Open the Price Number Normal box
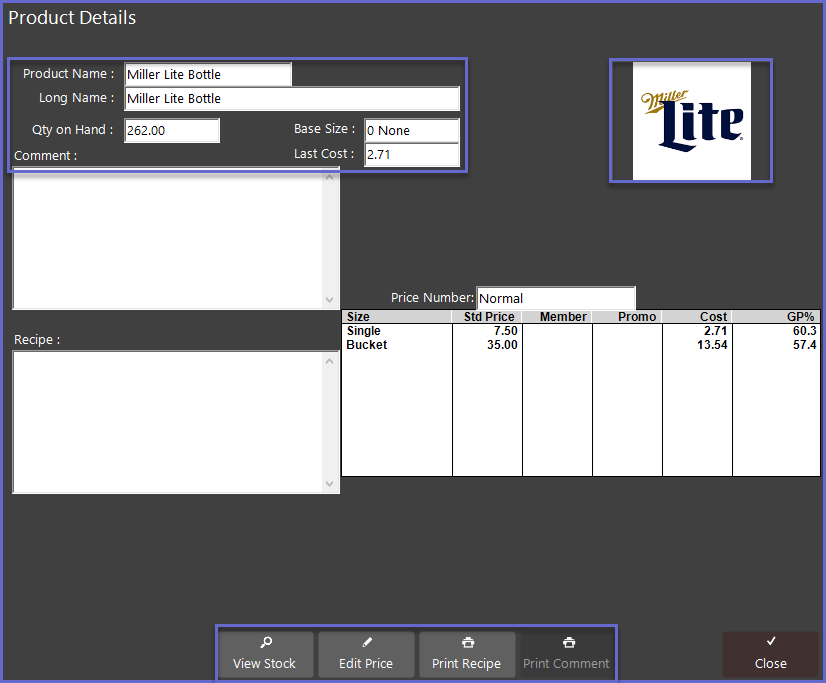Viewport: 826px width, 683px height. click(555, 298)
